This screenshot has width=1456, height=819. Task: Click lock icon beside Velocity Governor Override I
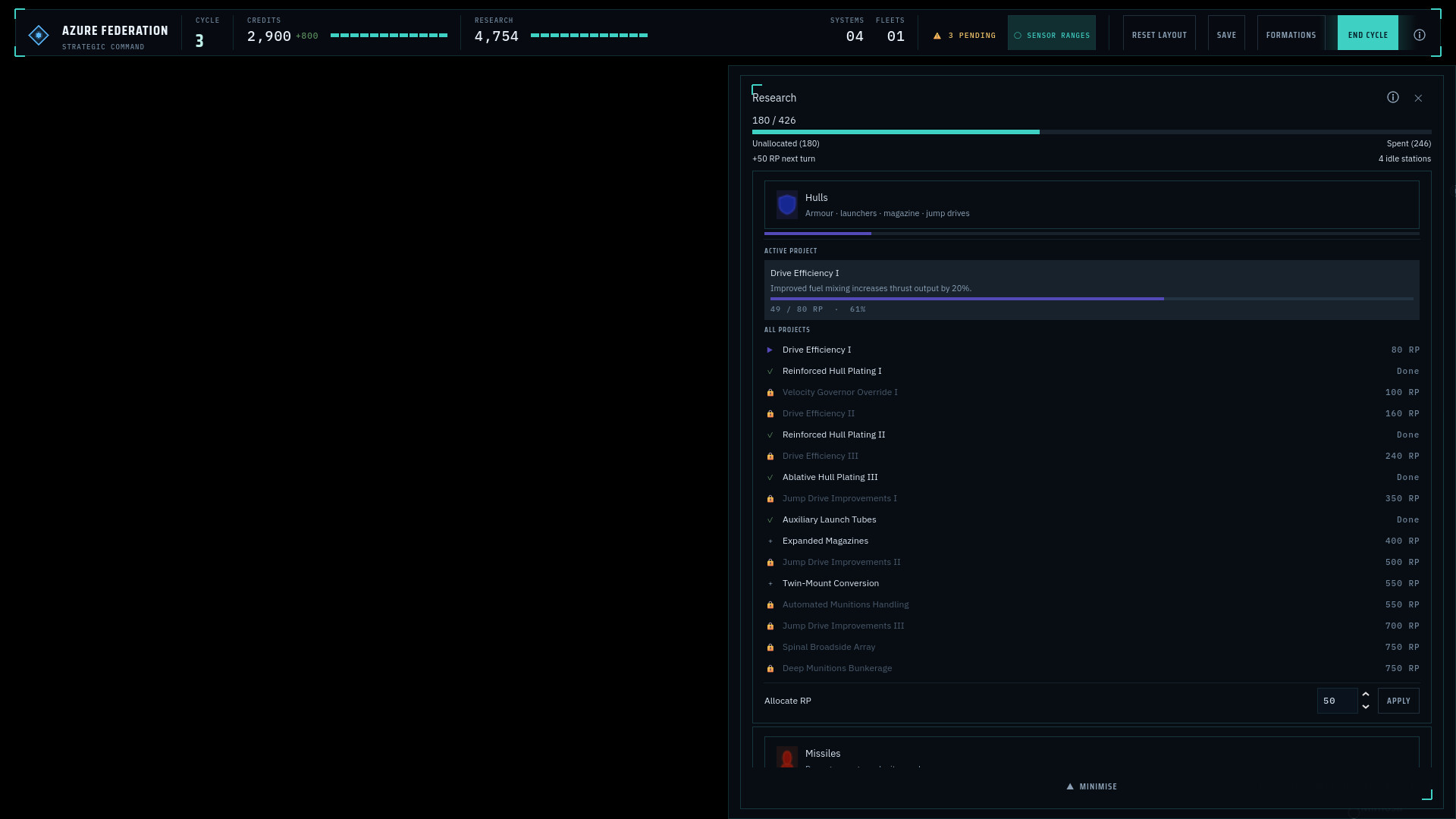pos(770,393)
